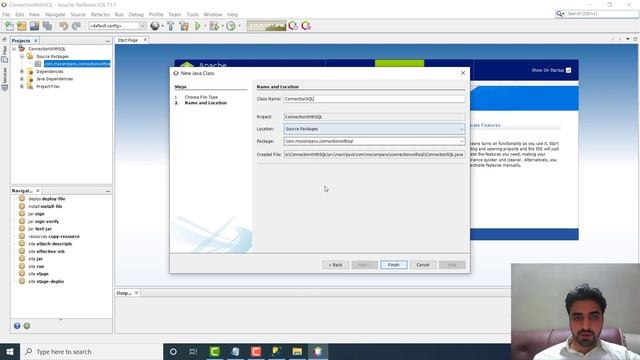Click the last circular icon on the toolbar

pyautogui.click(x=306, y=26)
